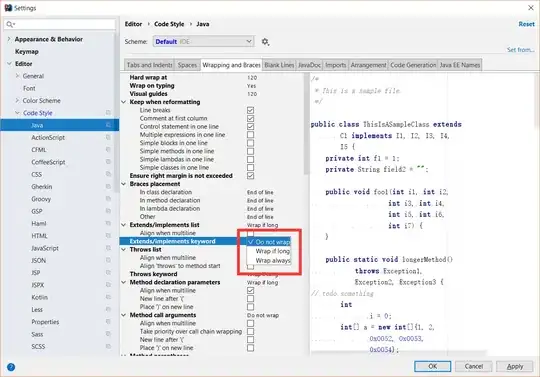This screenshot has width=540, height=377.
Task: Expand Appearance & Behavior tree node
Action: click(x=9, y=39)
